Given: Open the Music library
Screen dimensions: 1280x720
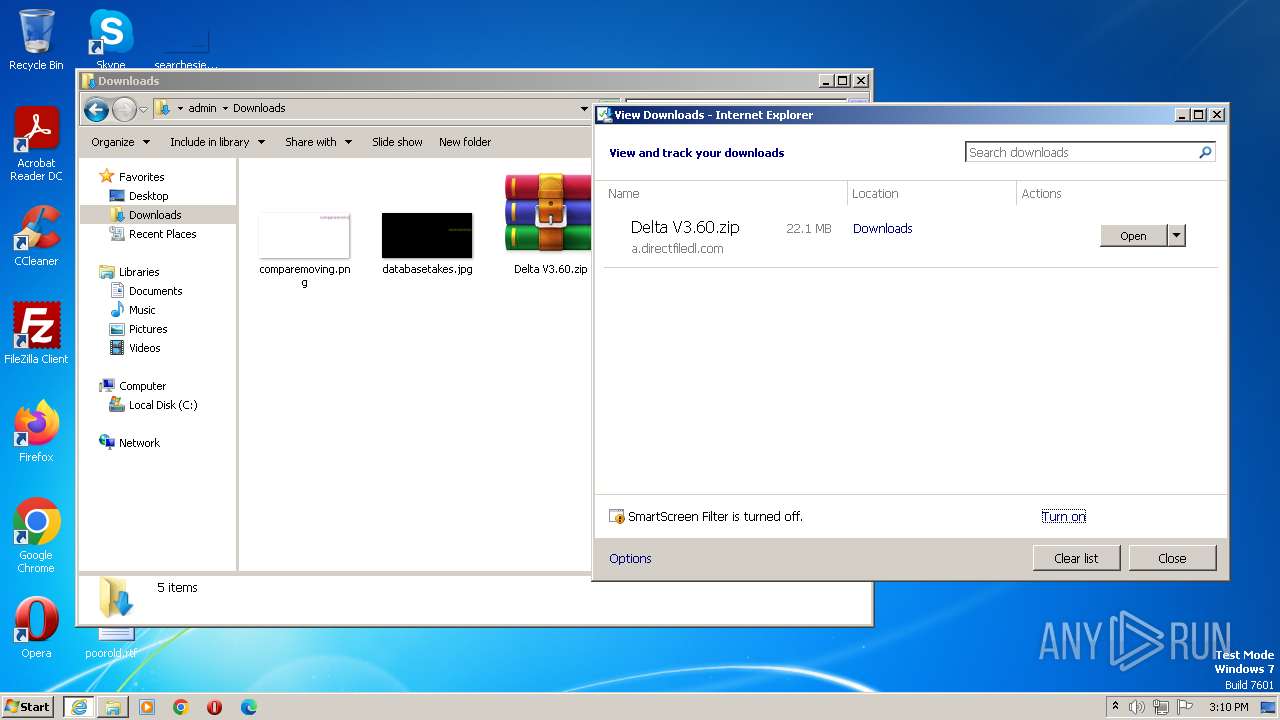Looking at the screenshot, I should coord(142,310).
